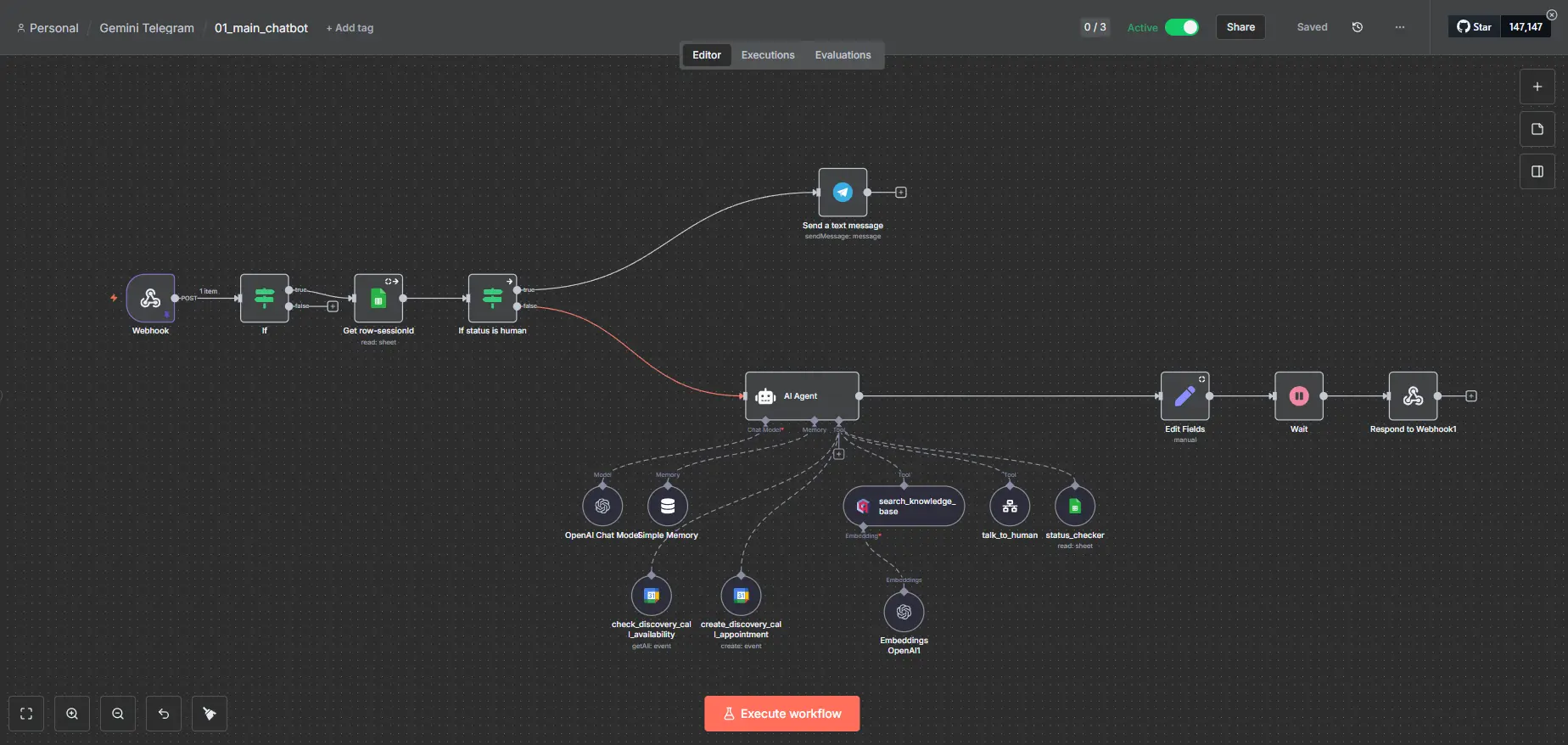1568x745 pixels.
Task: Switch to the Executions tab
Action: pyautogui.click(x=767, y=55)
